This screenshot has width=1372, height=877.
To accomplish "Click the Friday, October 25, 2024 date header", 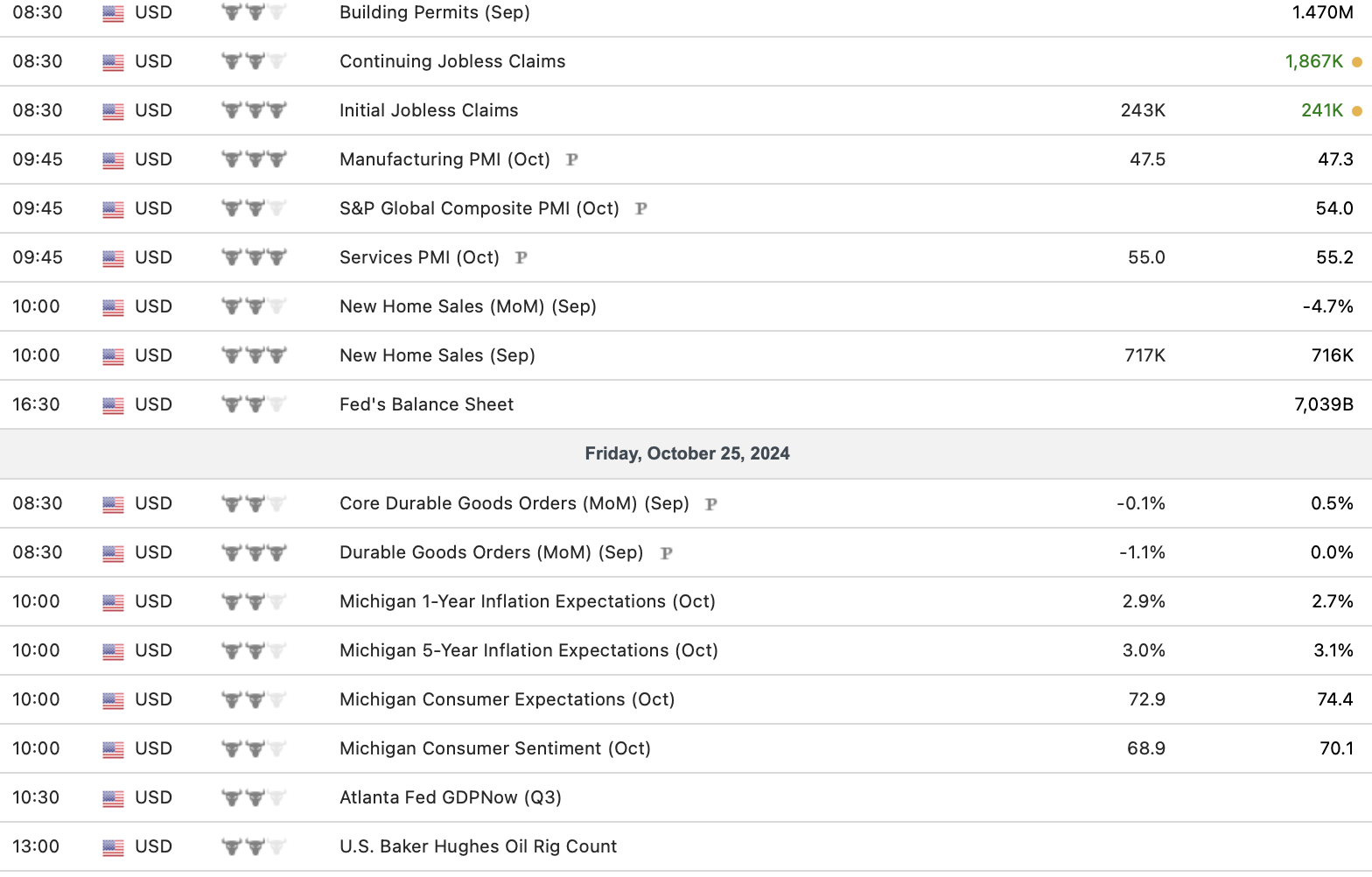I will (x=687, y=453).
